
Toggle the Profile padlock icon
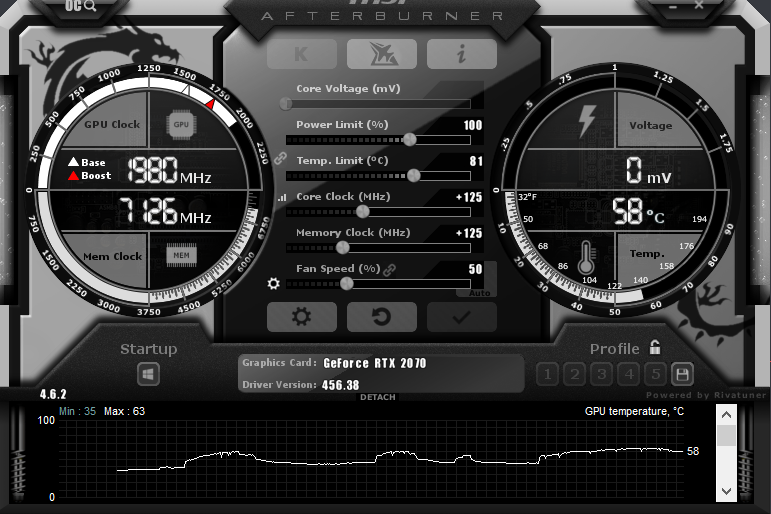(x=655, y=347)
